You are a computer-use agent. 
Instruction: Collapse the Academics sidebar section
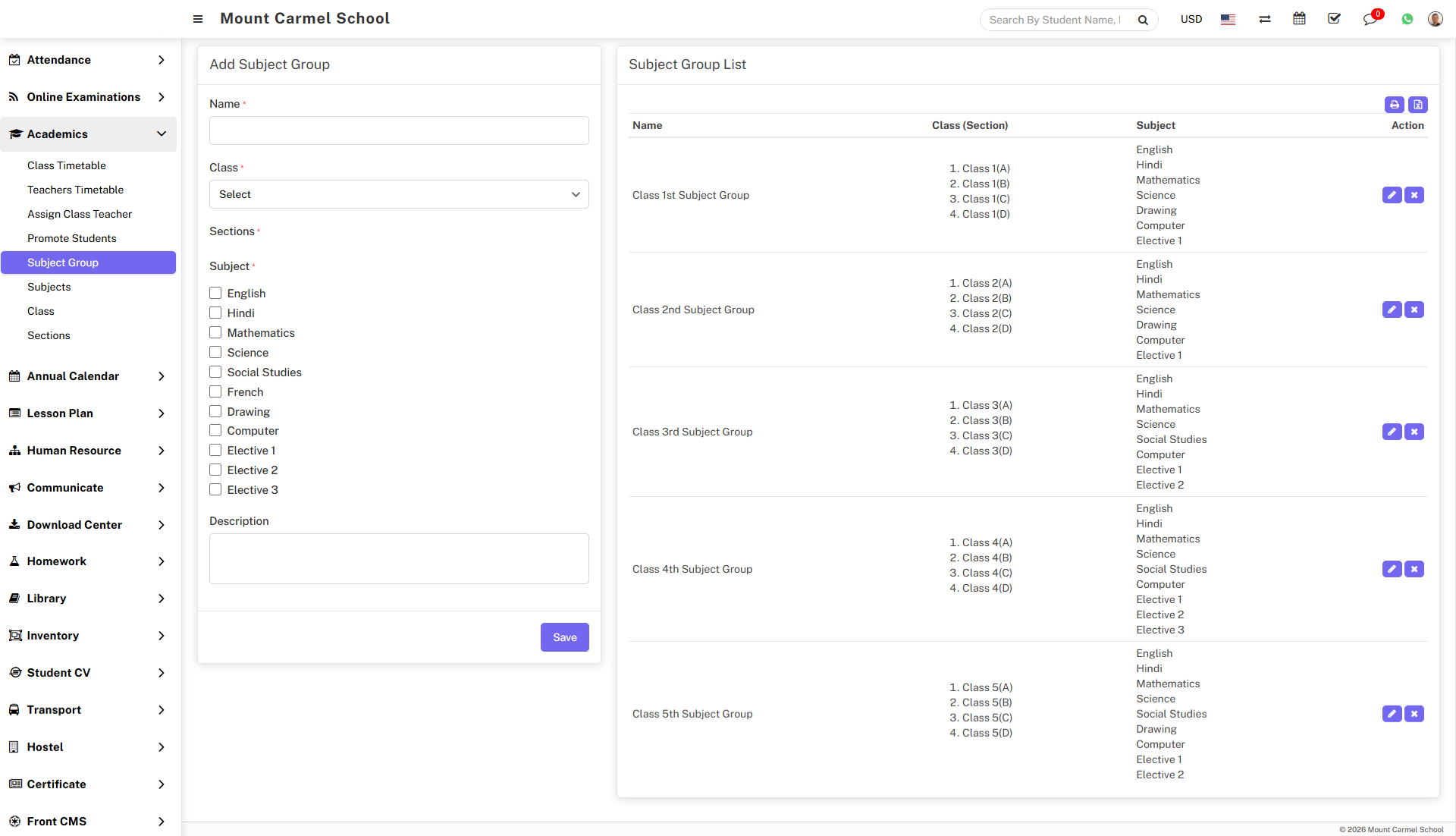88,134
